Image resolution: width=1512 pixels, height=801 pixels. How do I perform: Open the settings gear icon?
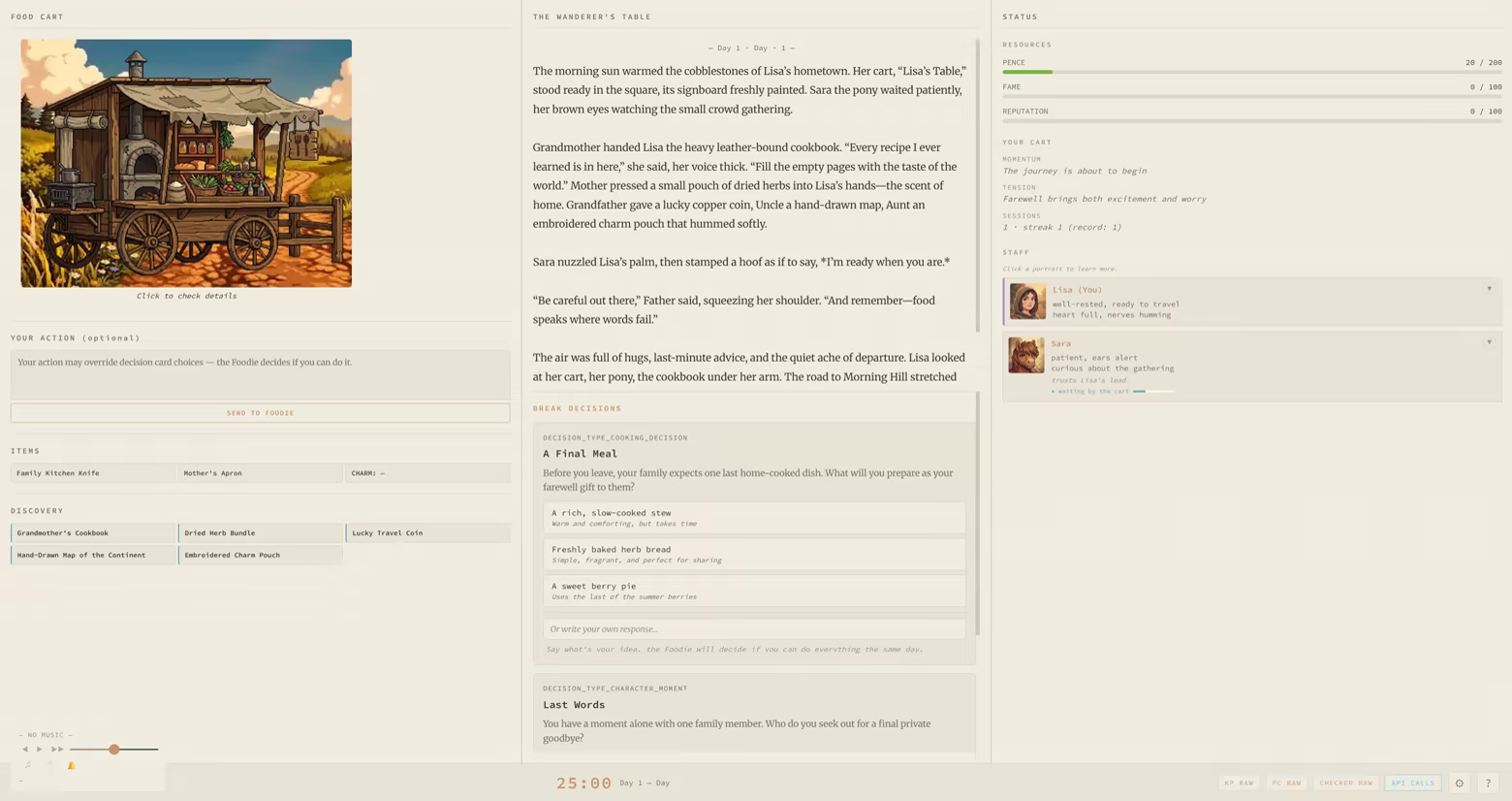[1459, 784]
